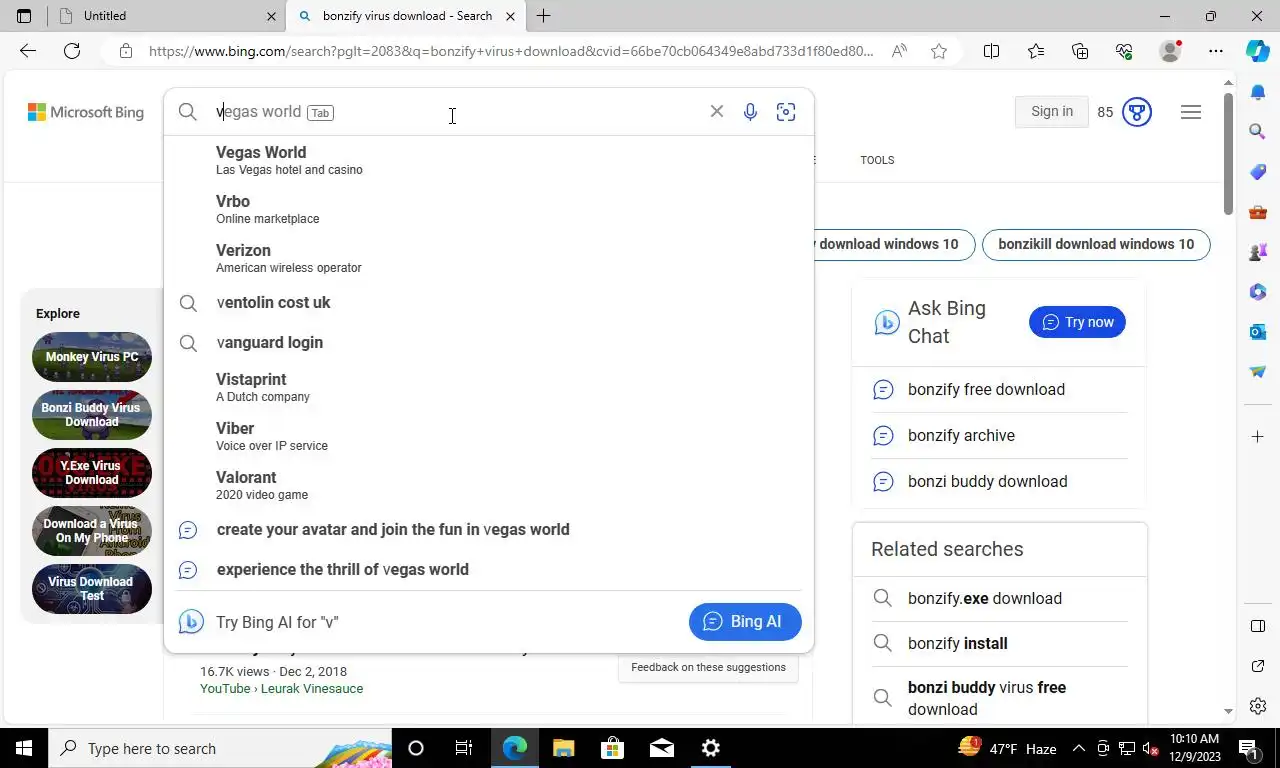Open Copilot icon in Edge corner

[1258, 51]
